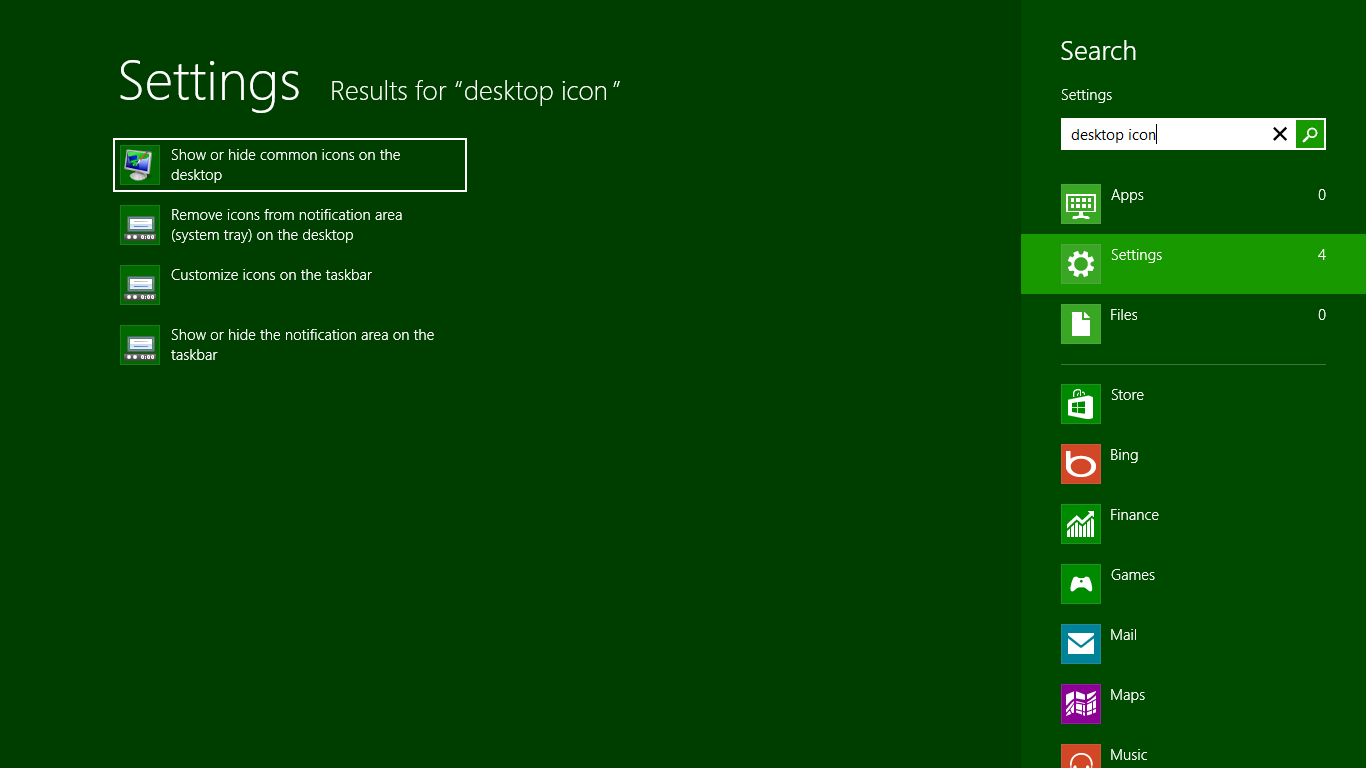Click inside the 'desktop icon' search field
This screenshot has width=1366, height=768.
(x=1160, y=134)
